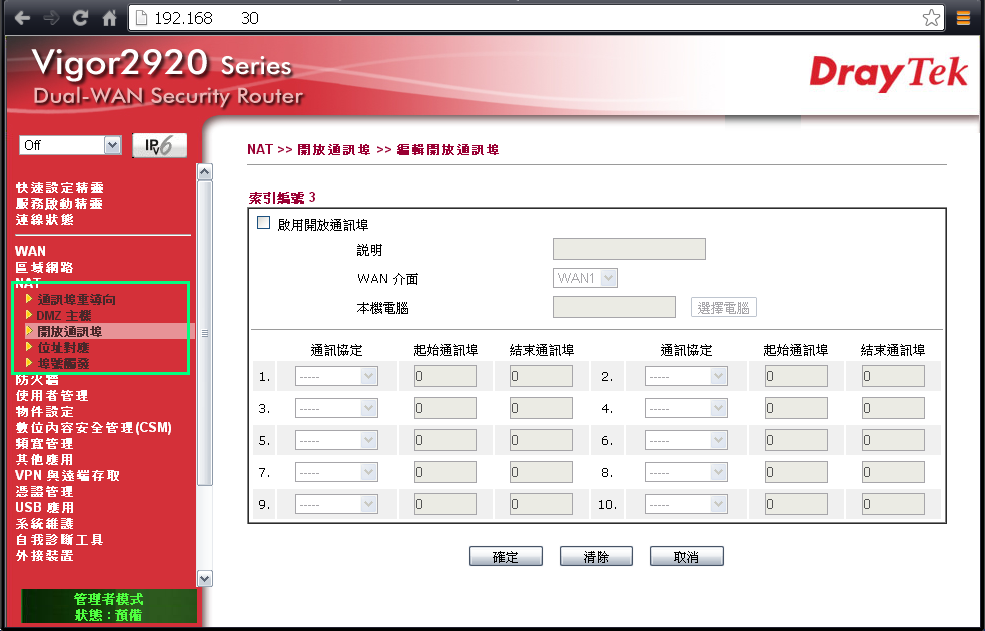This screenshot has height=631, width=985.
Task: Click the 結束通訊埠 field in row 2
Action: coord(893,376)
